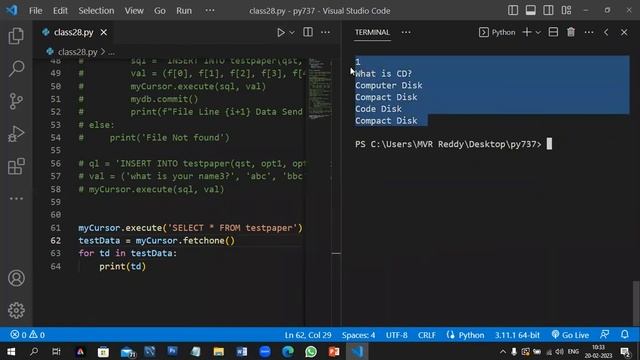
Task: Change end of line sequence CRLF
Action: coord(427,335)
